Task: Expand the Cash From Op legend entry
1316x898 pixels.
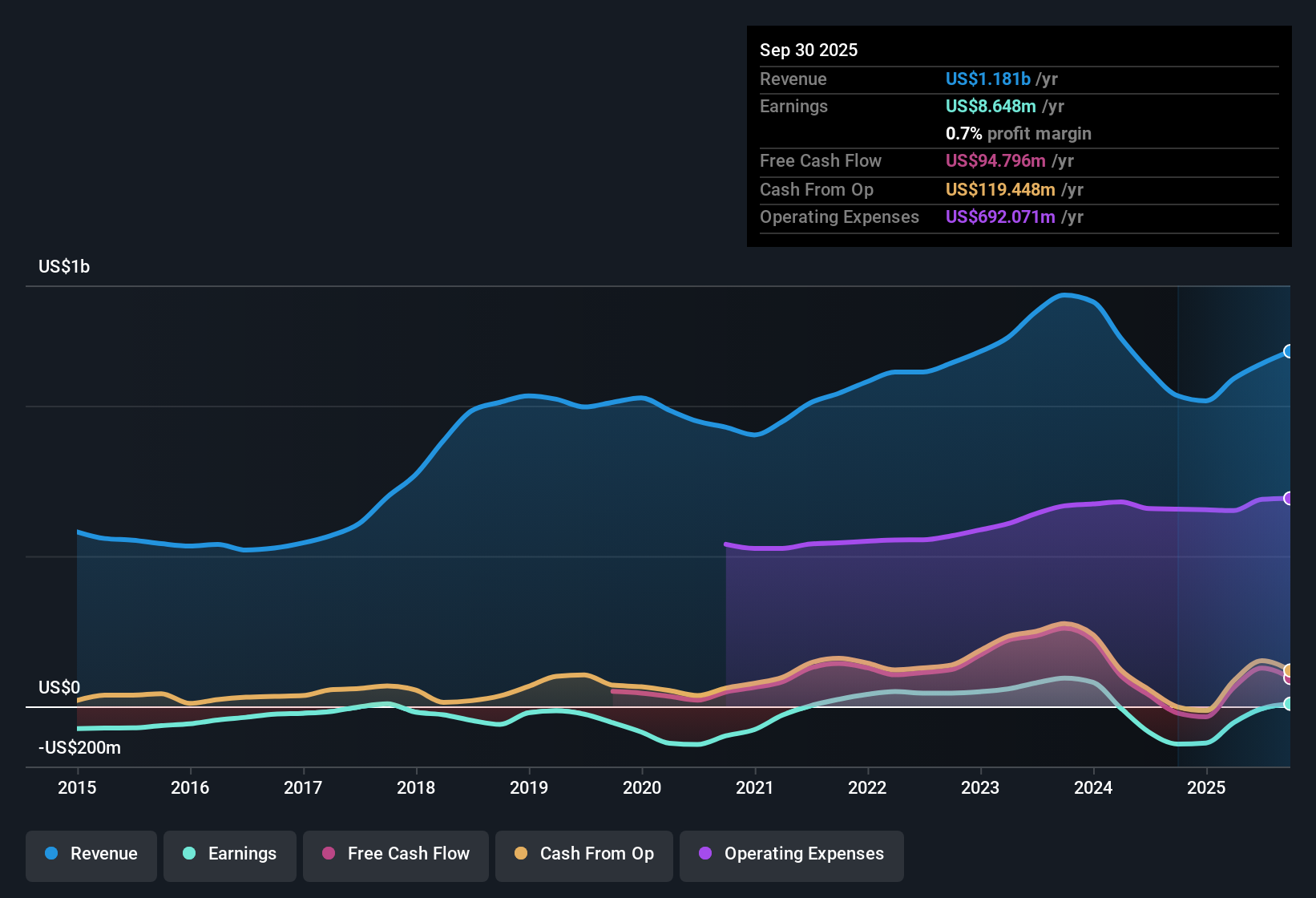Action: coord(583,854)
